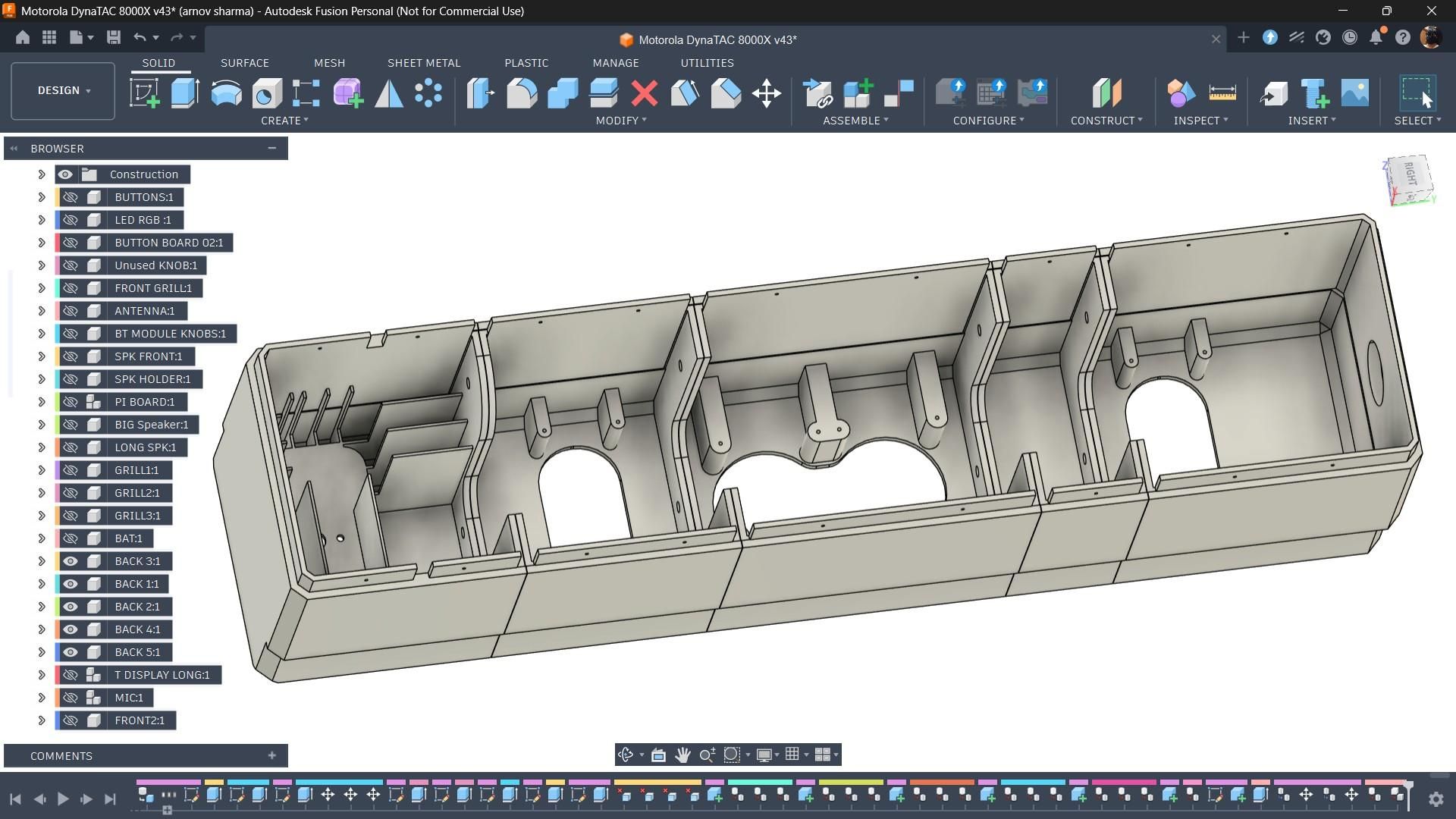Show the PI BOARD:1 component
The image size is (1456, 819).
click(71, 402)
